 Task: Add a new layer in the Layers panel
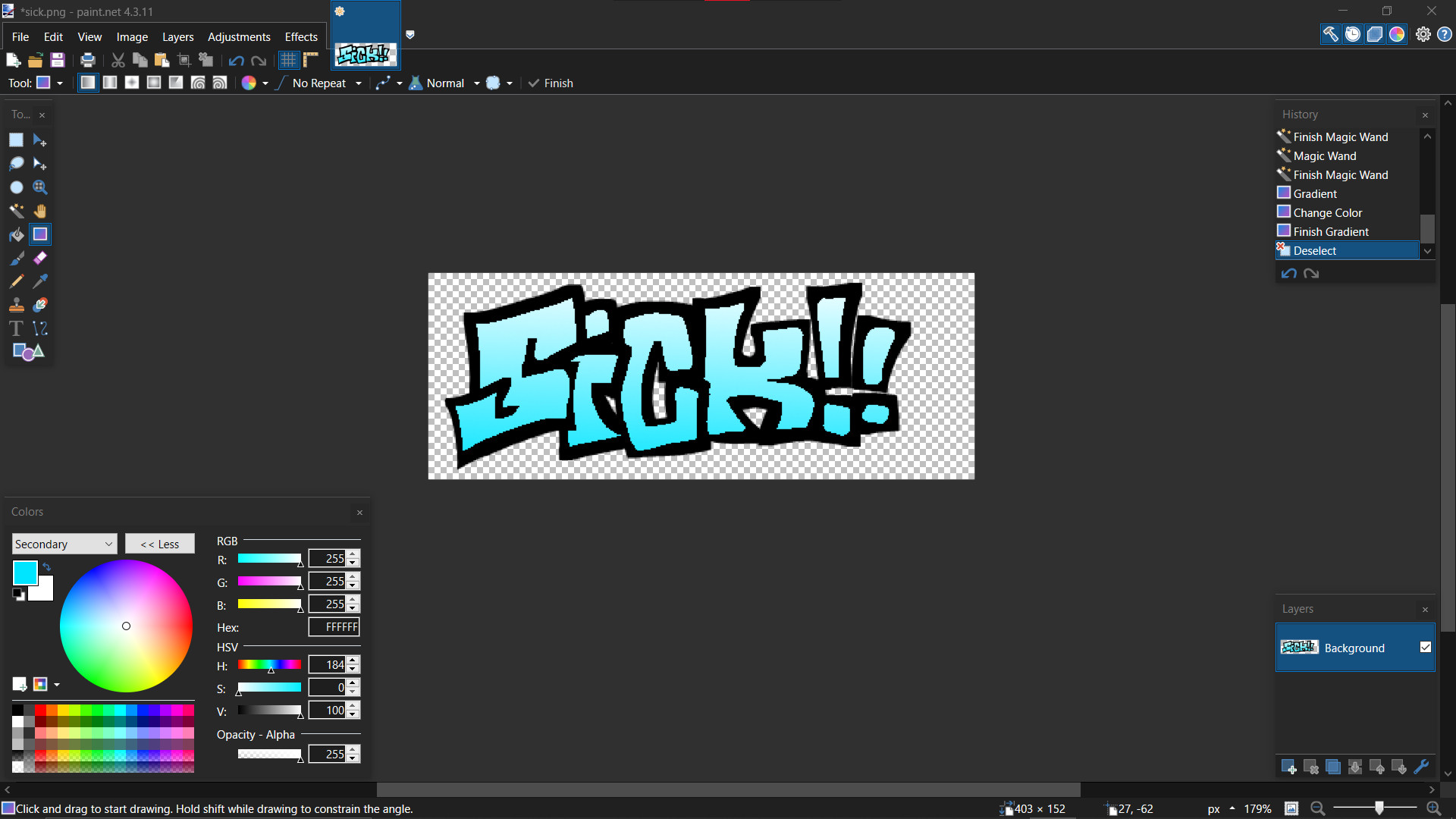click(1289, 767)
